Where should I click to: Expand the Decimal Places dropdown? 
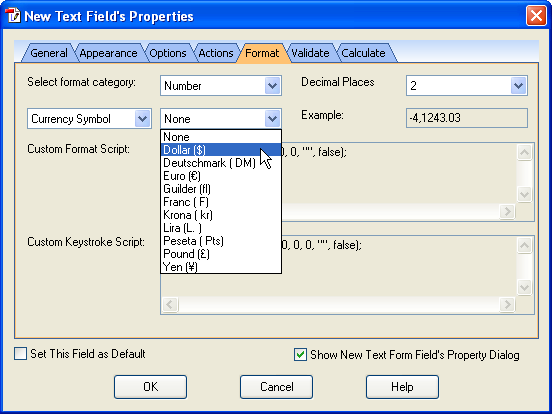[x=518, y=86]
